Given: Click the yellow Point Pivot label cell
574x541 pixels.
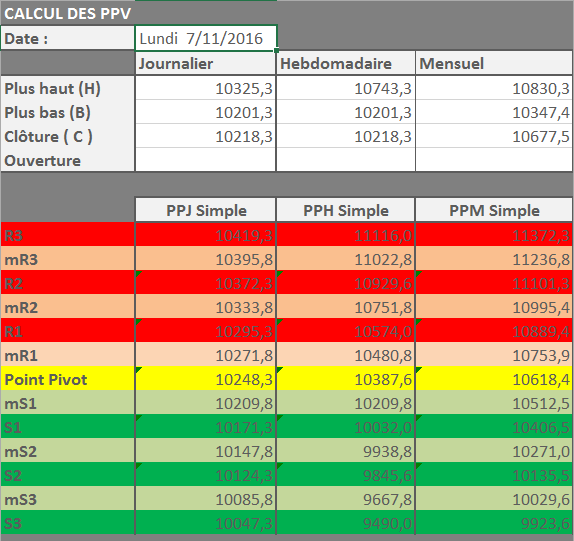Looking at the screenshot, I should 67,379.
